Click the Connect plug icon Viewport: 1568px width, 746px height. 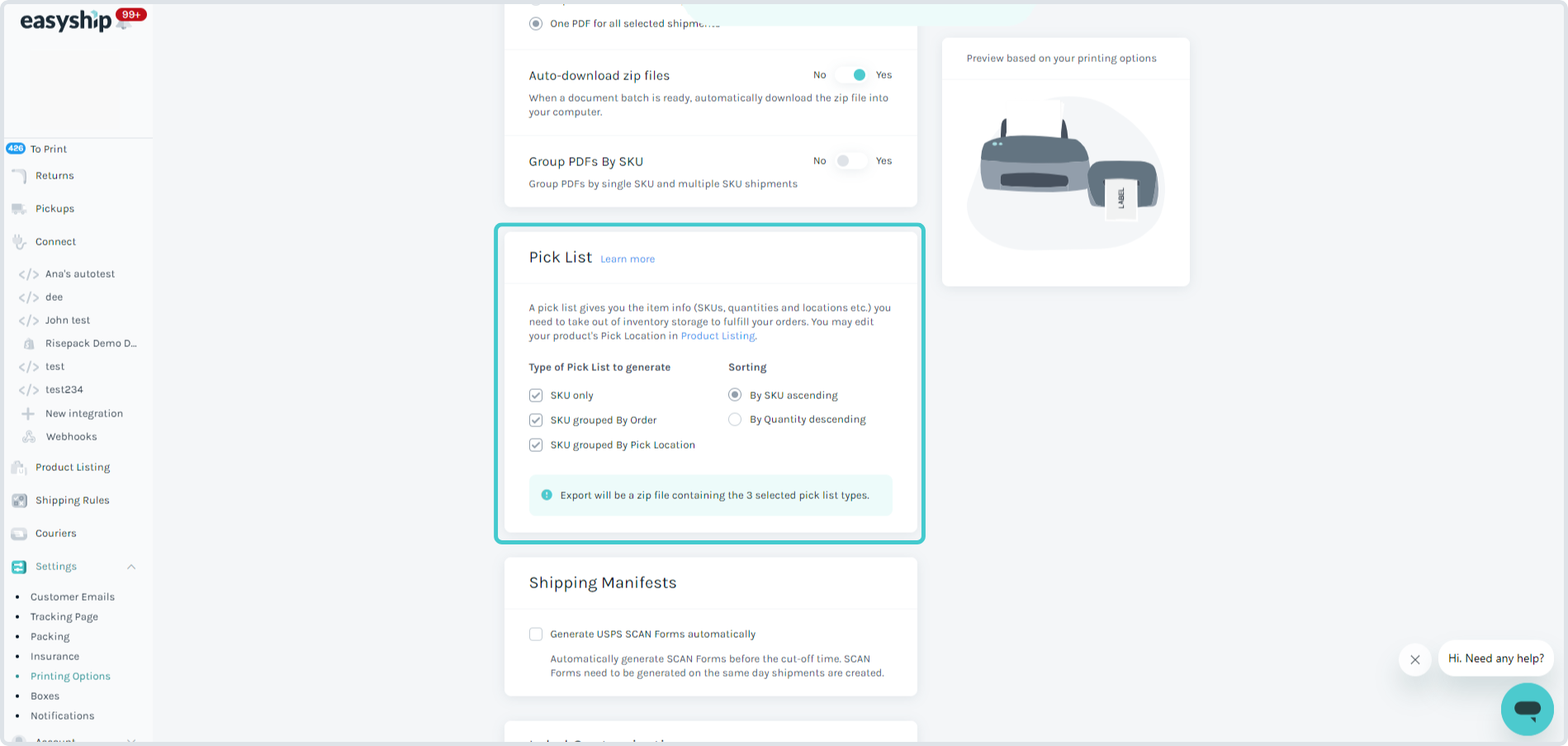pyautogui.click(x=19, y=242)
